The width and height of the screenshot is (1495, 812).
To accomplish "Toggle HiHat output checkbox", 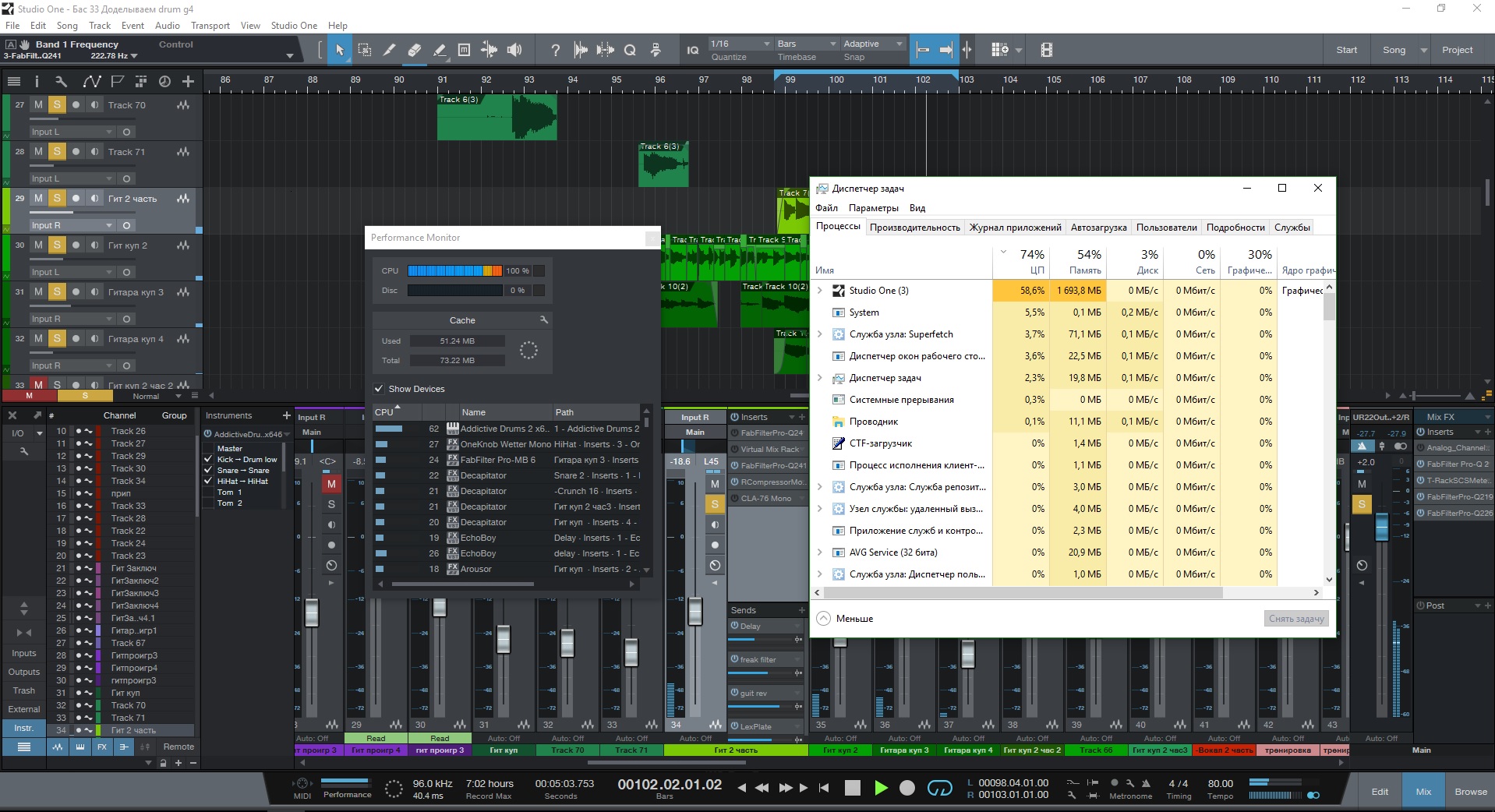I will (208, 481).
